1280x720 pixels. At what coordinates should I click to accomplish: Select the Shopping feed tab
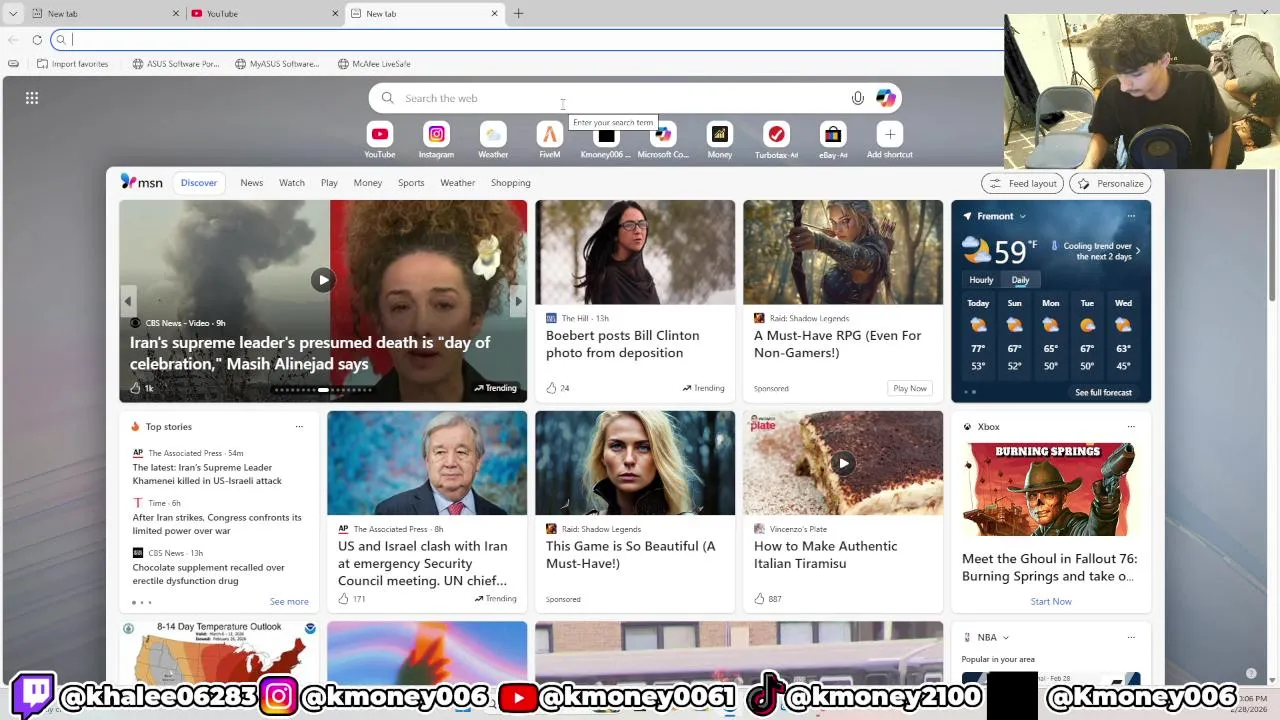(x=511, y=183)
